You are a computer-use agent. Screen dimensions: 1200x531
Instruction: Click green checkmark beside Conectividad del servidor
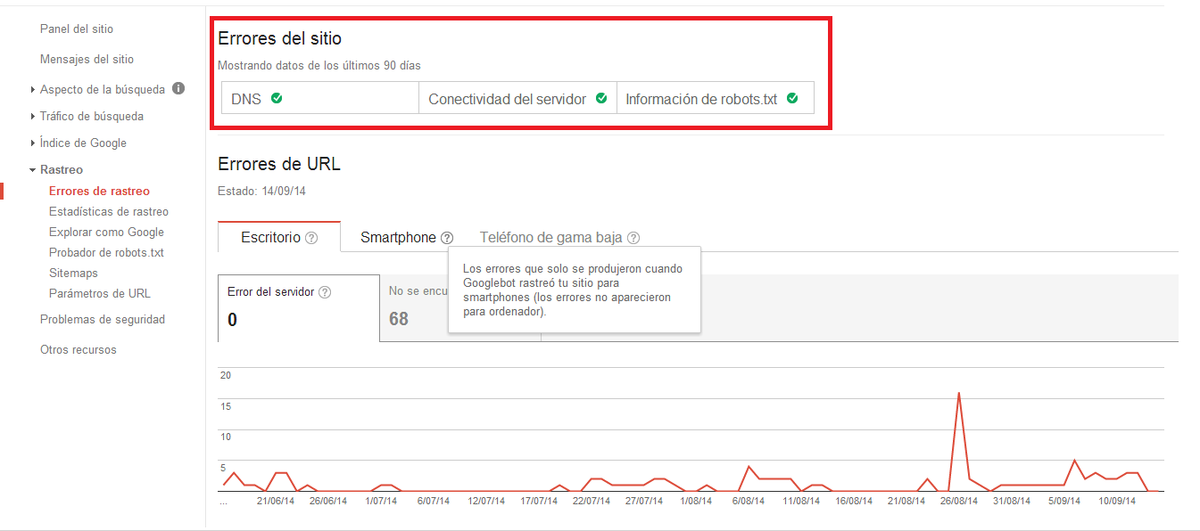pos(601,99)
